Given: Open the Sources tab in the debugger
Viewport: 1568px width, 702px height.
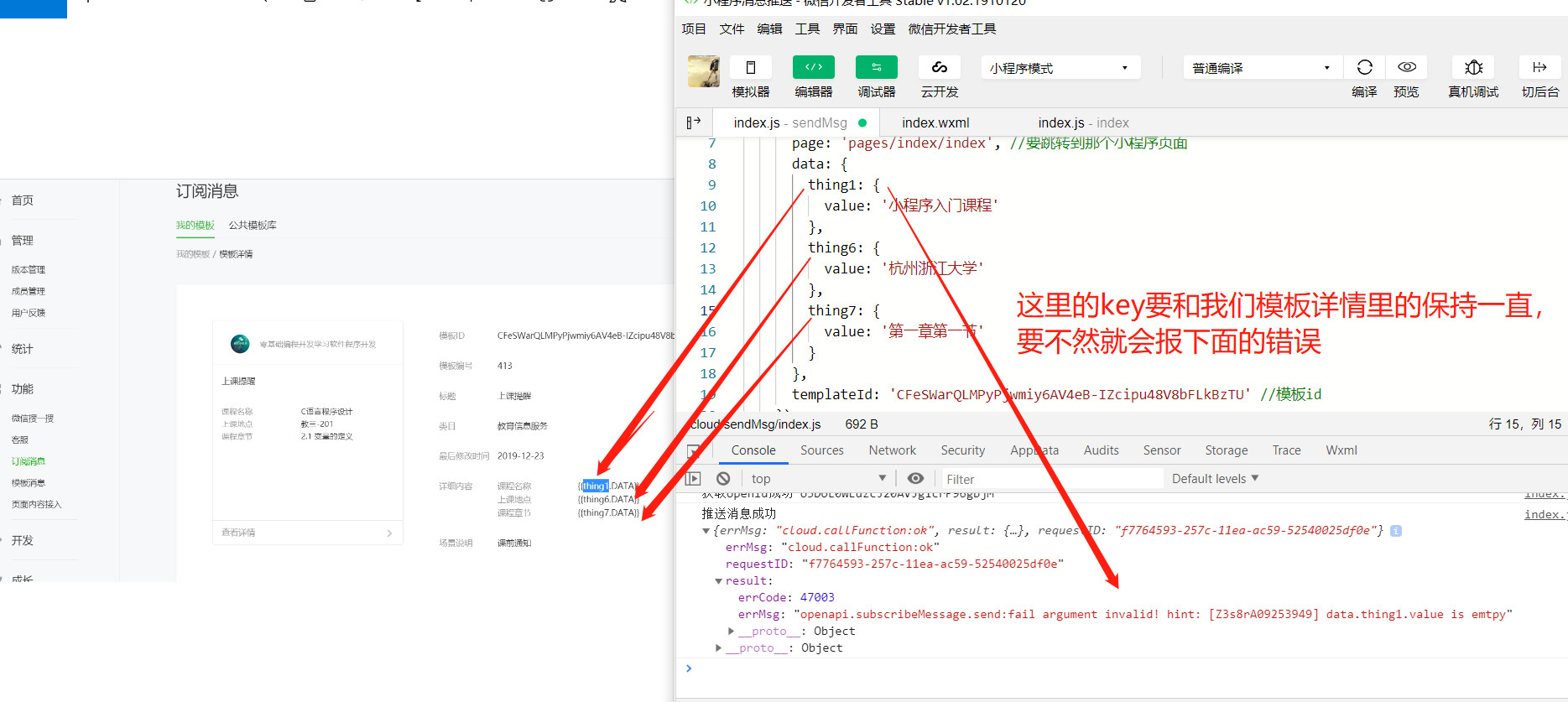Looking at the screenshot, I should pyautogui.click(x=822, y=450).
